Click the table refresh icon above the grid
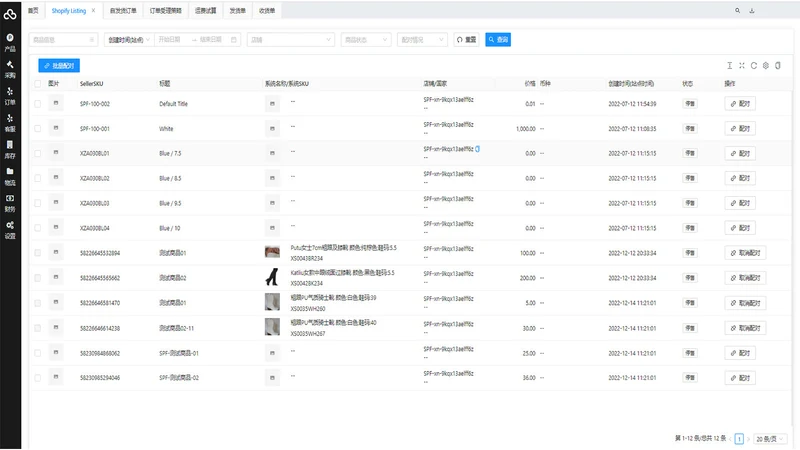The height and width of the screenshot is (450, 800). pyautogui.click(x=754, y=65)
